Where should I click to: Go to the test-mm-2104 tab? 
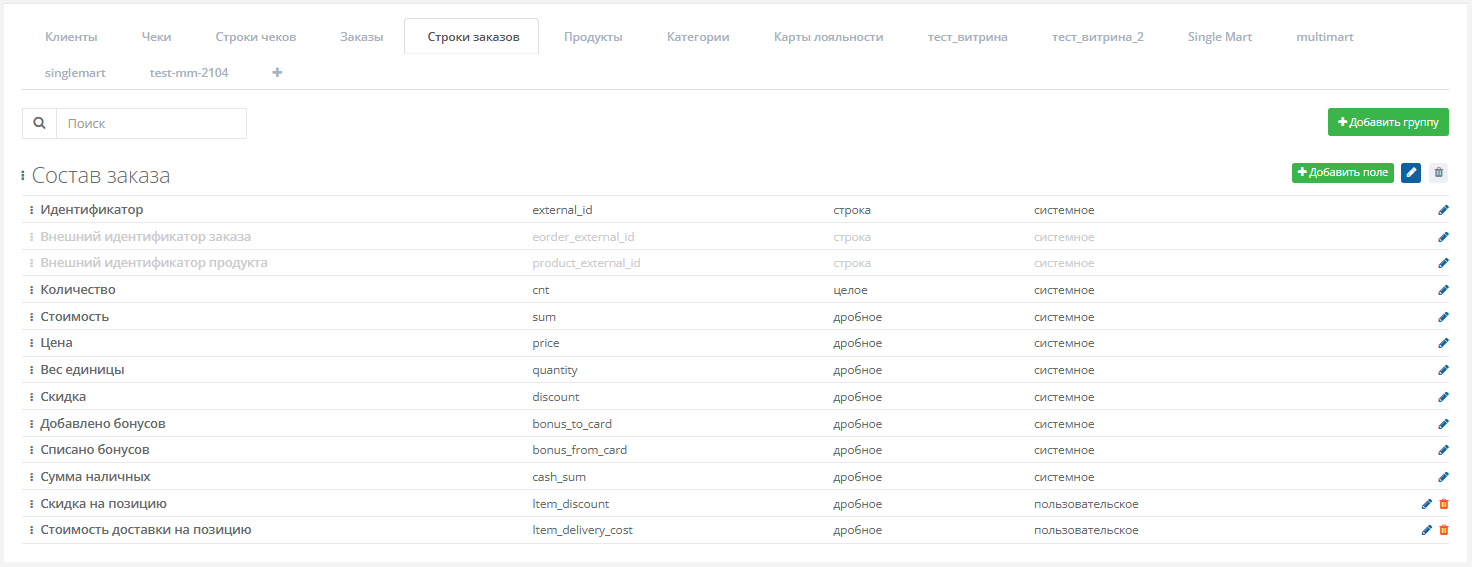click(x=189, y=73)
